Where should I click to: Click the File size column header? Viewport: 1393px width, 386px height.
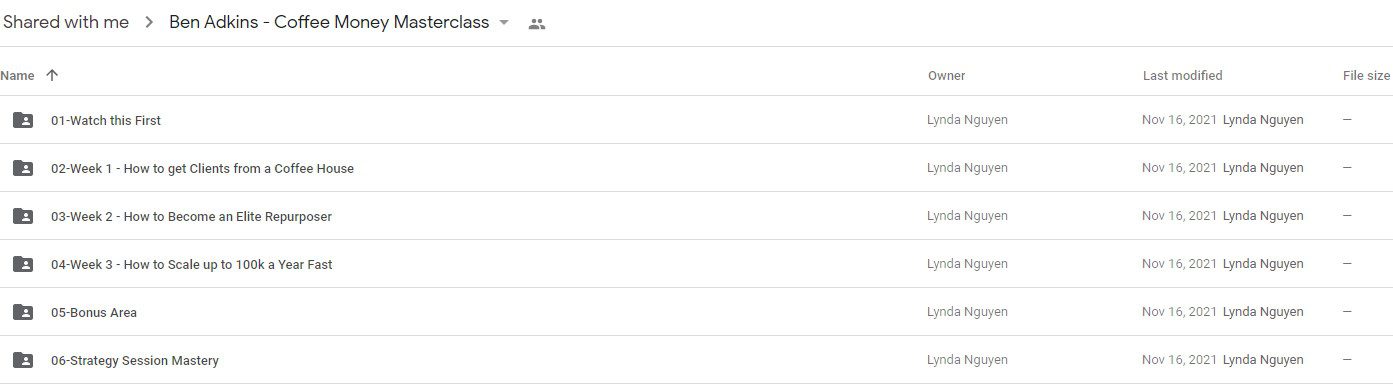tap(1366, 75)
